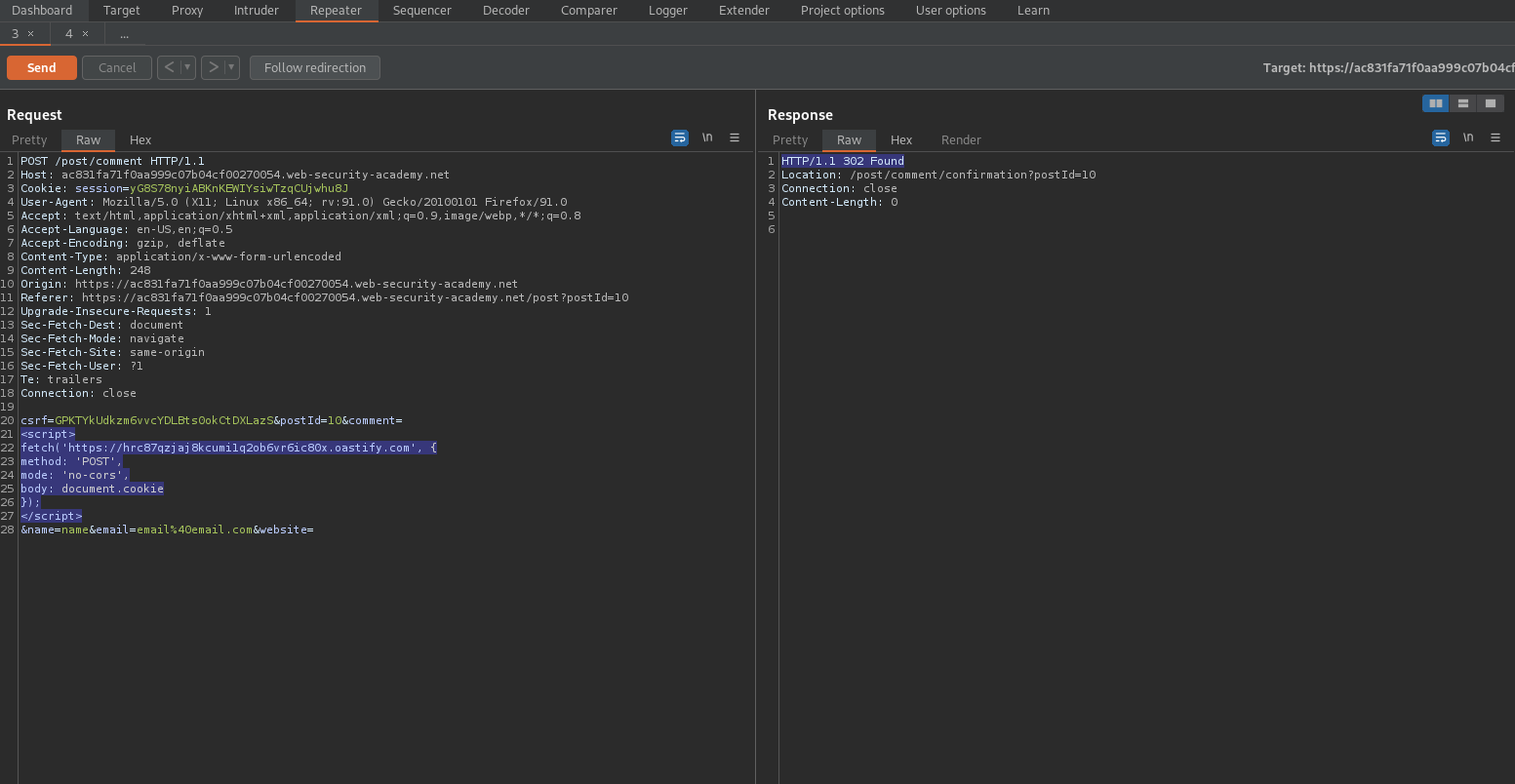Click the csrf token parameter line
The width and height of the screenshot is (1515, 784).
coord(212,420)
